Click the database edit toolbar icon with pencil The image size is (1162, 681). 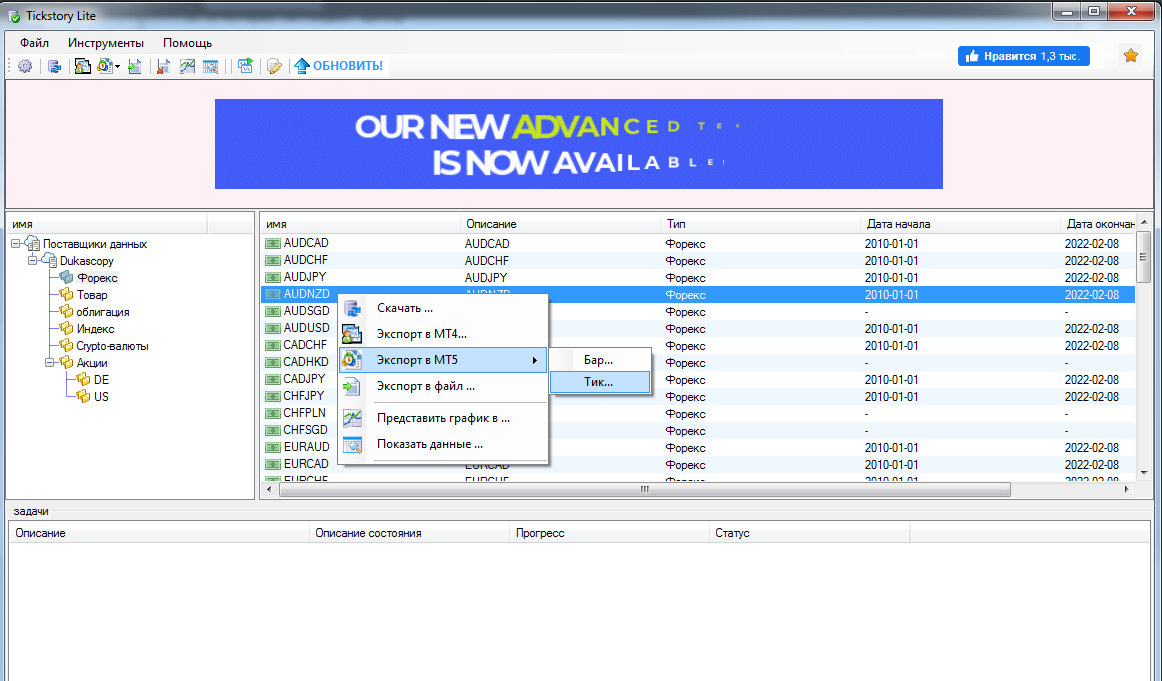274,66
